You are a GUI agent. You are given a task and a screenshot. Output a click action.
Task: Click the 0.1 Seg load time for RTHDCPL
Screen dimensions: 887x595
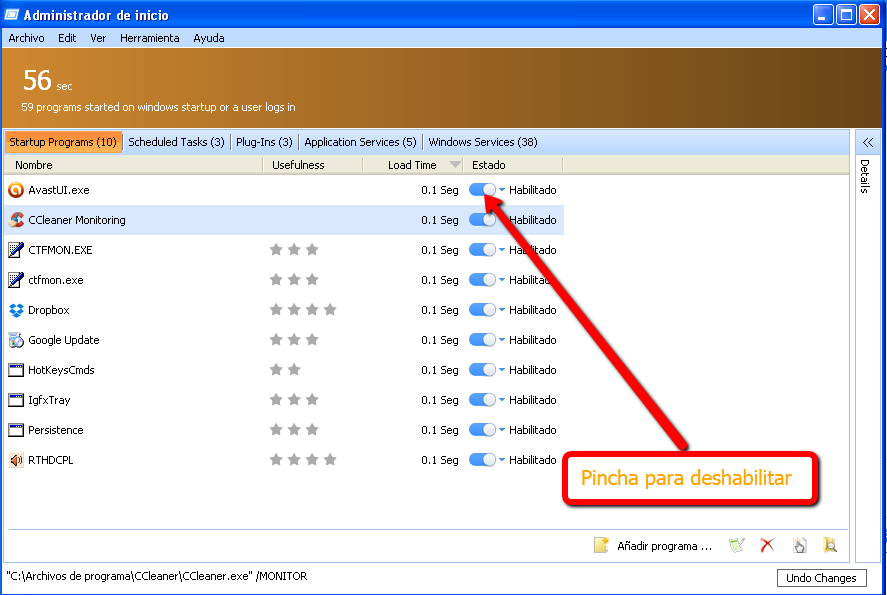(x=440, y=460)
